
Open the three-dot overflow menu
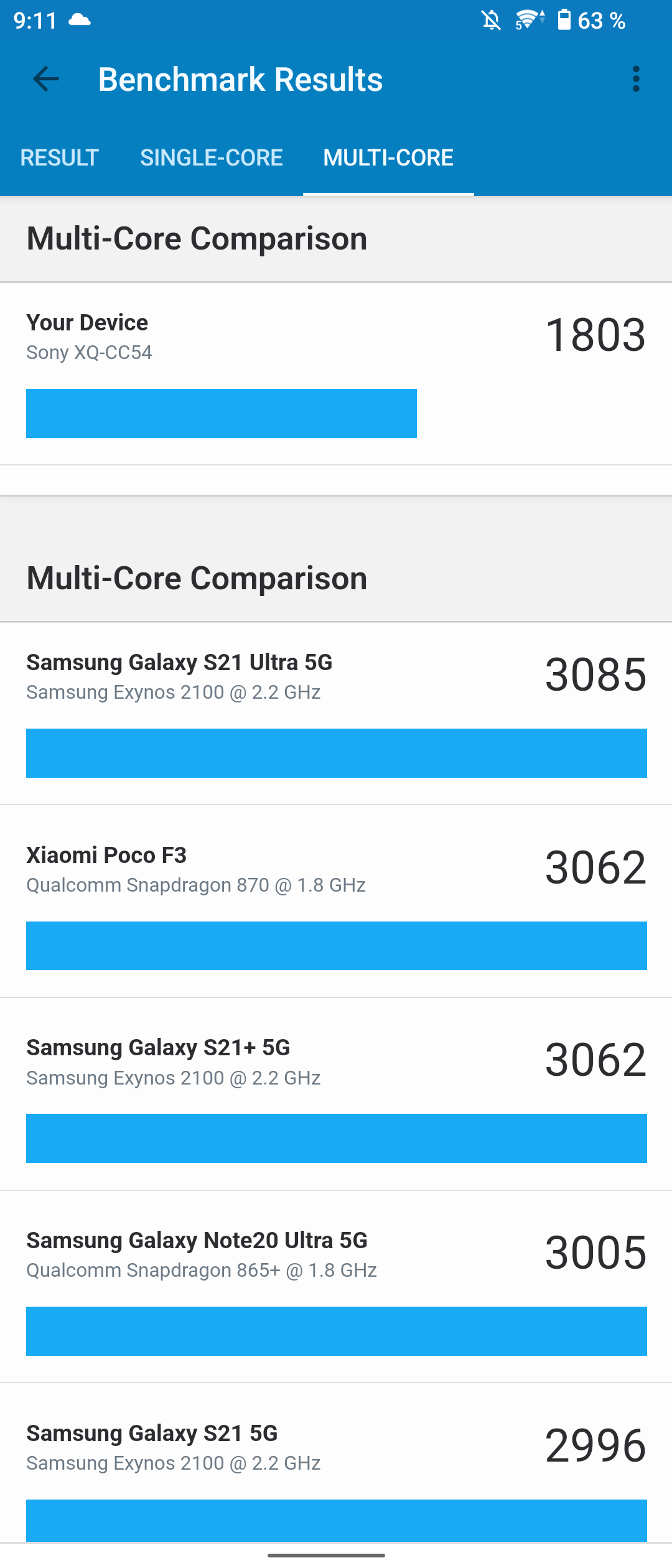tap(635, 79)
